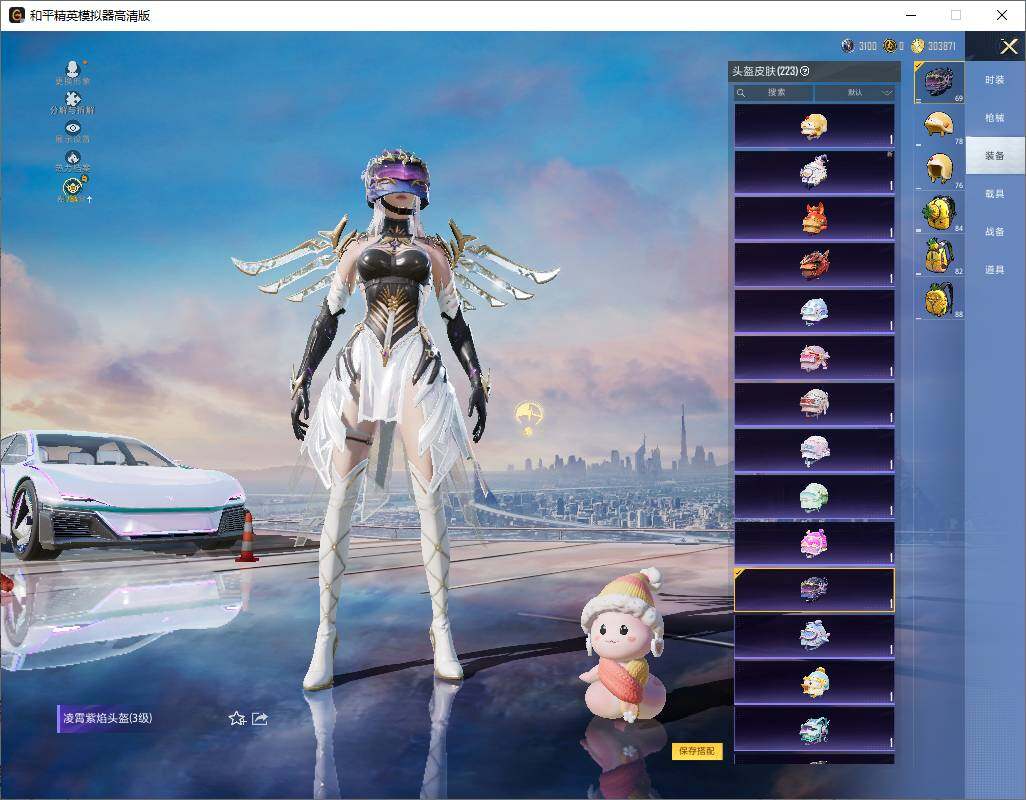Open the 战备 tab
This screenshot has height=800, width=1026.
coord(995,232)
